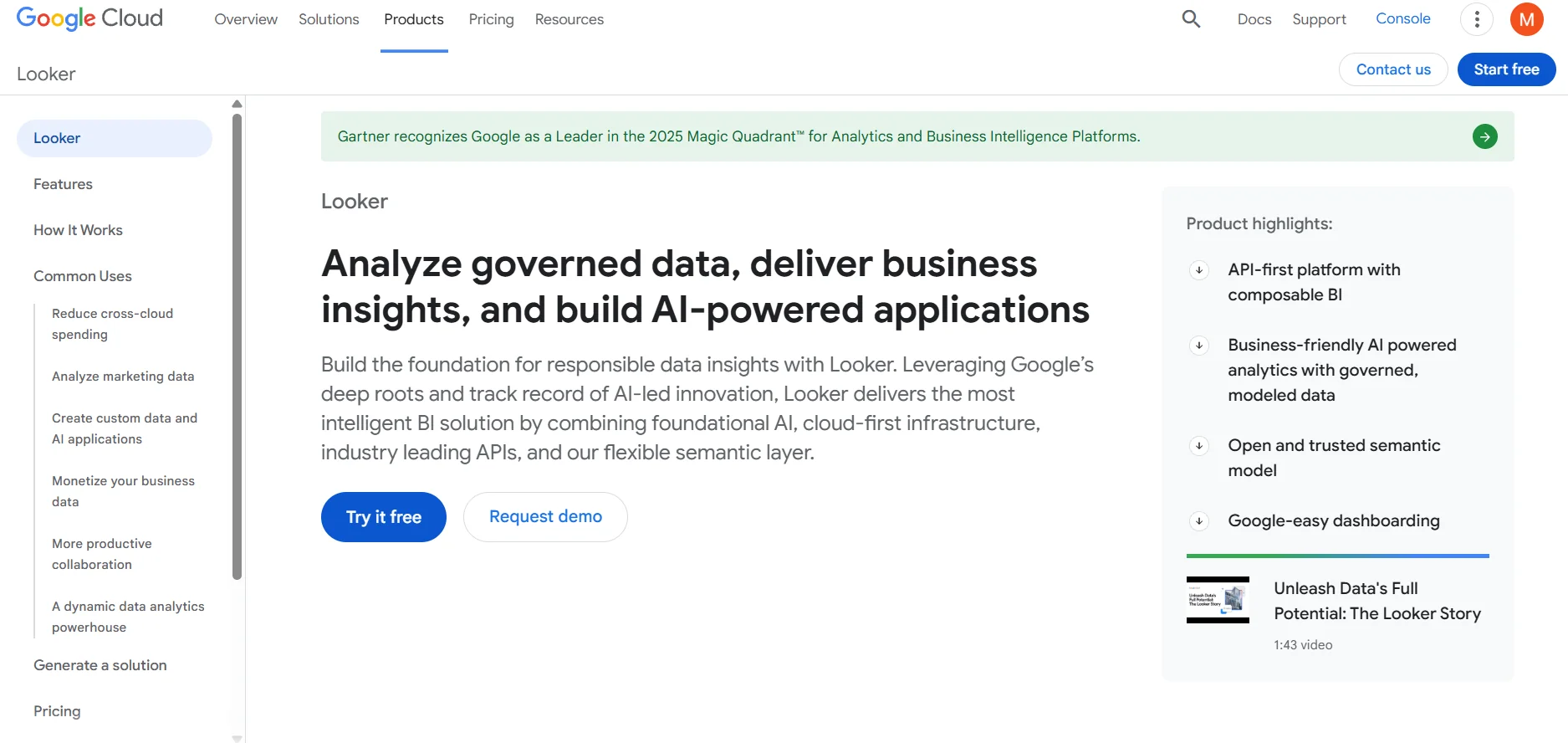
Task: Click the arrow icon beside API-first platform
Action: [x=1199, y=269]
